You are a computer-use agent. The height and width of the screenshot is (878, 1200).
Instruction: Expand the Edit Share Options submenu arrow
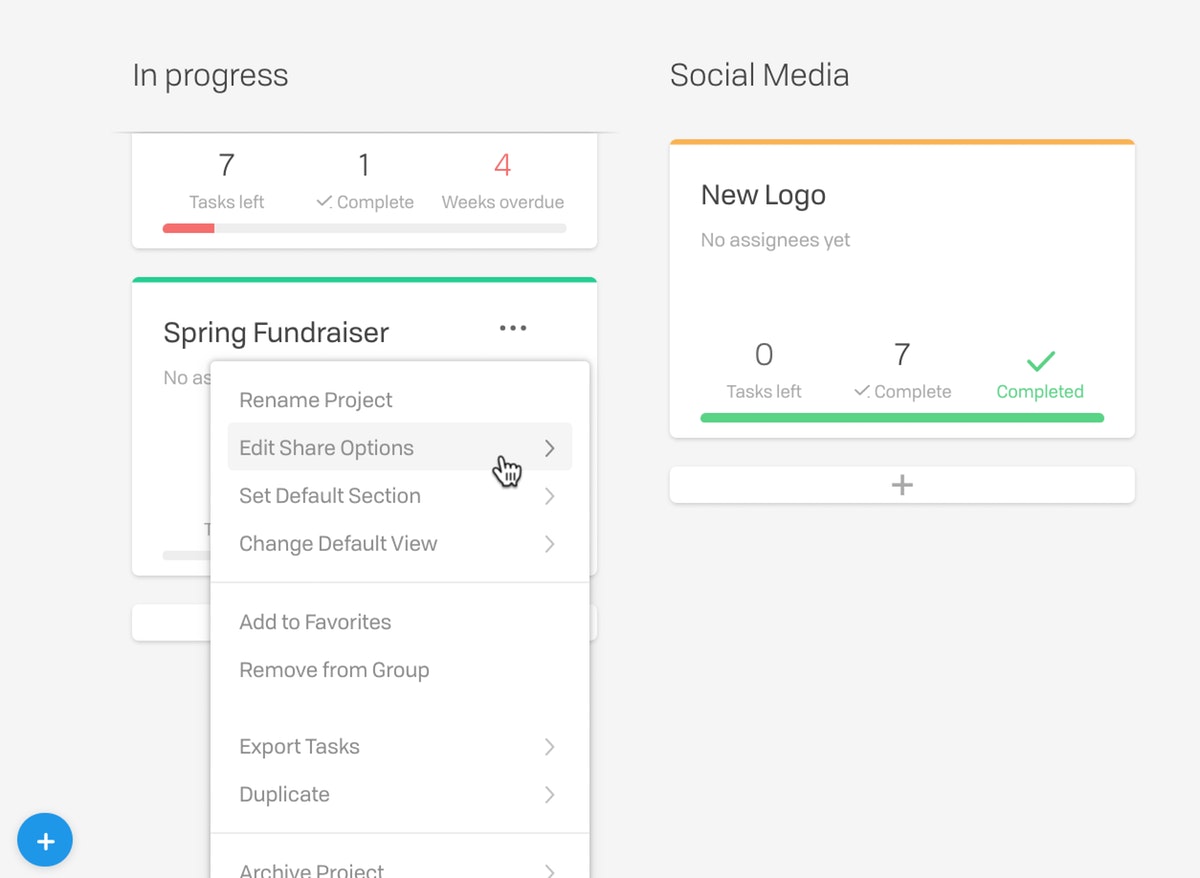coord(549,448)
